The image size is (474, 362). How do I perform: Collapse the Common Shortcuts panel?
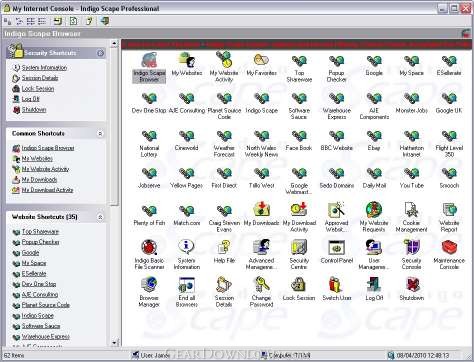pyautogui.click(x=100, y=133)
